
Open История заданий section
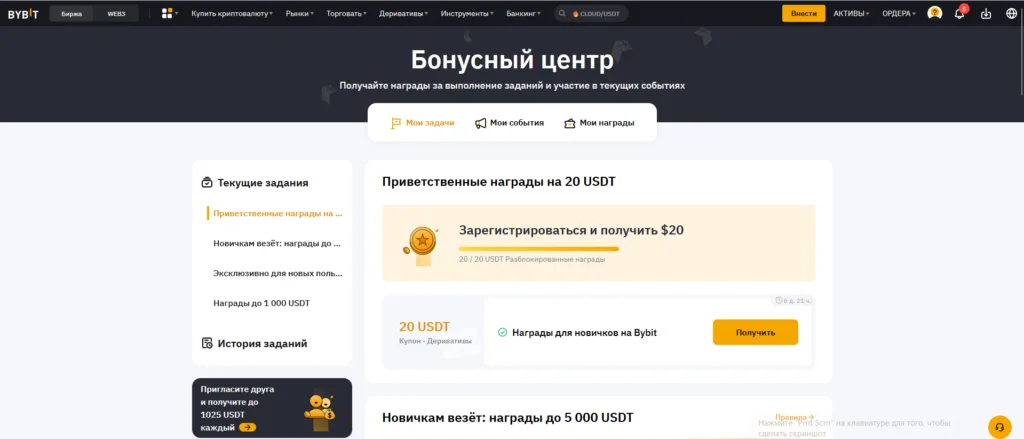pos(254,343)
